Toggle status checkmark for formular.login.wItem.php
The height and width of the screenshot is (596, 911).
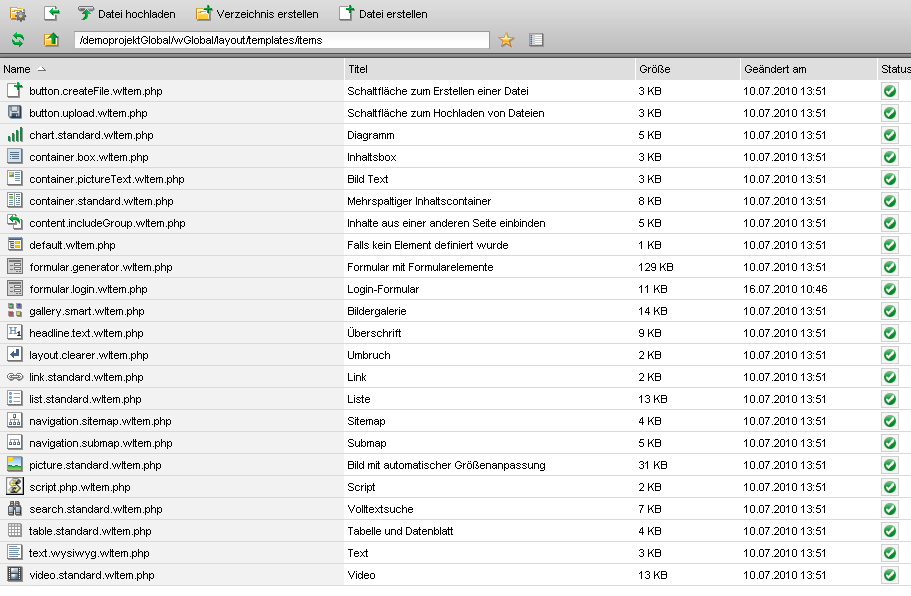point(890,289)
